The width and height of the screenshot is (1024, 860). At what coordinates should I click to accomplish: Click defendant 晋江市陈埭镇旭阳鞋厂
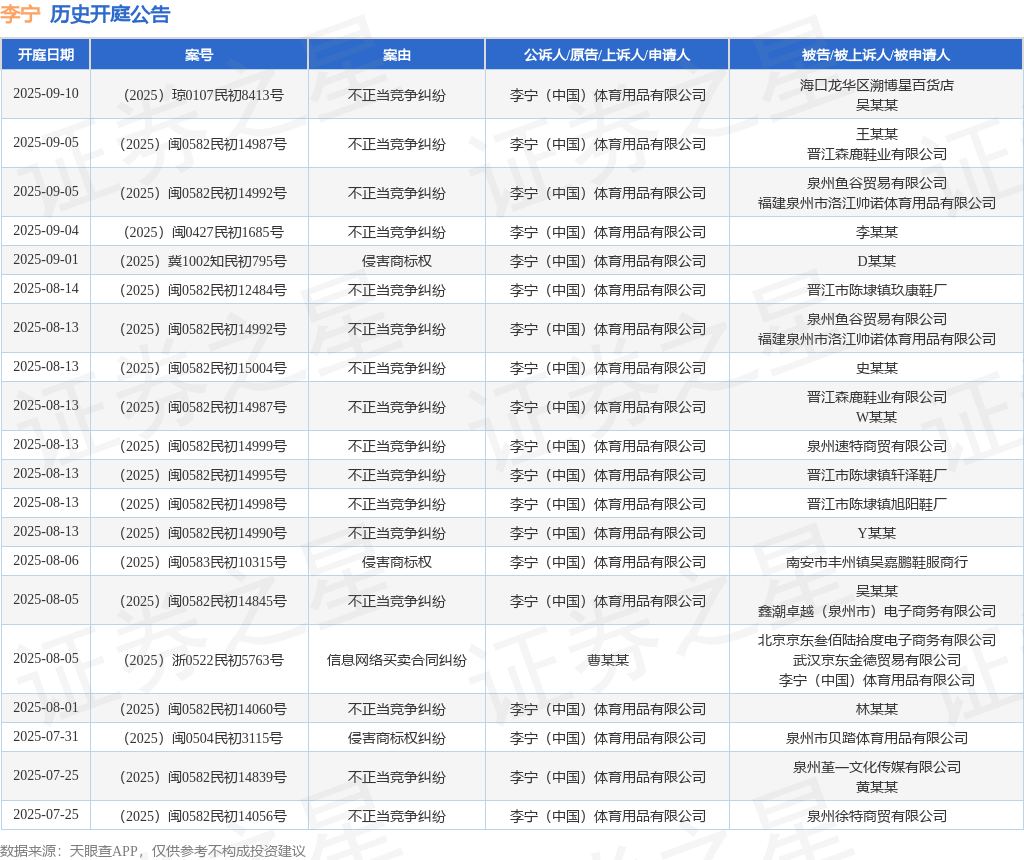876,504
